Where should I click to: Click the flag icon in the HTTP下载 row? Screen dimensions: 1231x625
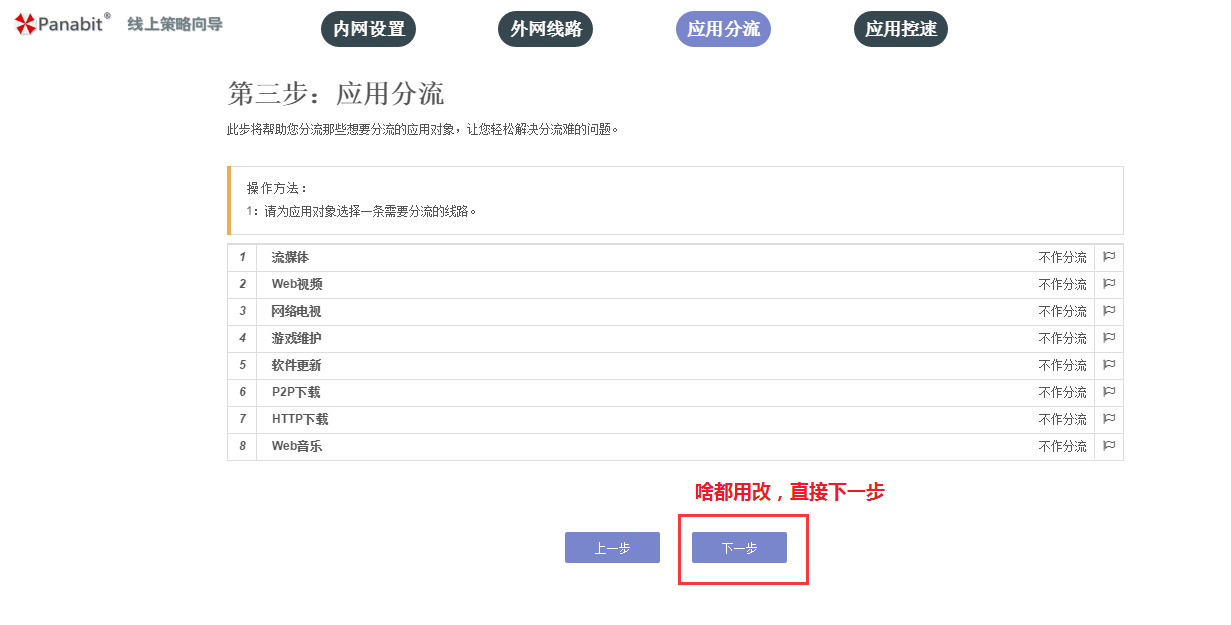click(1108, 419)
